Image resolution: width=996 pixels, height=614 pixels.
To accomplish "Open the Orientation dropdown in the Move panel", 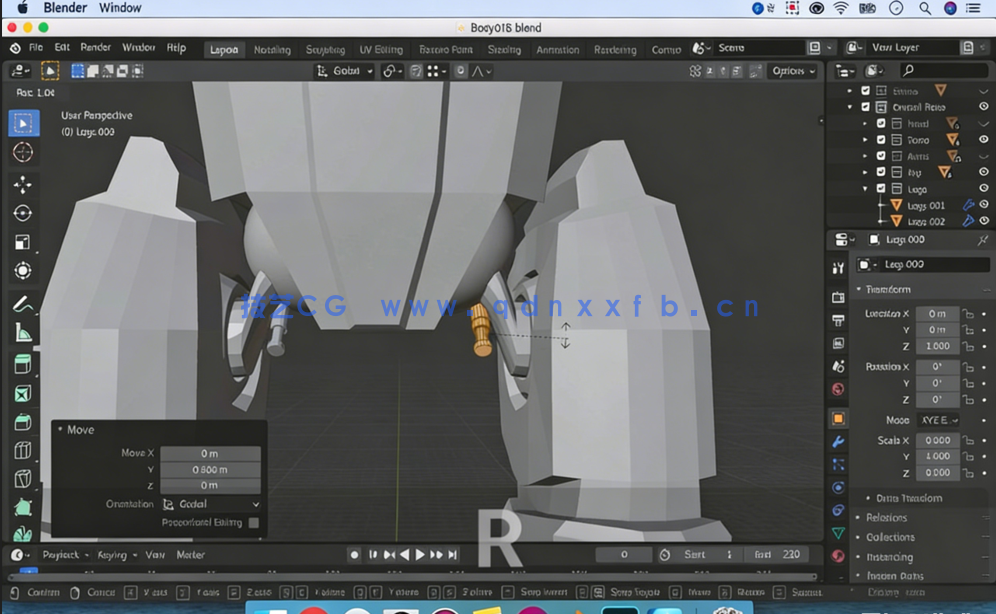I will 212,504.
